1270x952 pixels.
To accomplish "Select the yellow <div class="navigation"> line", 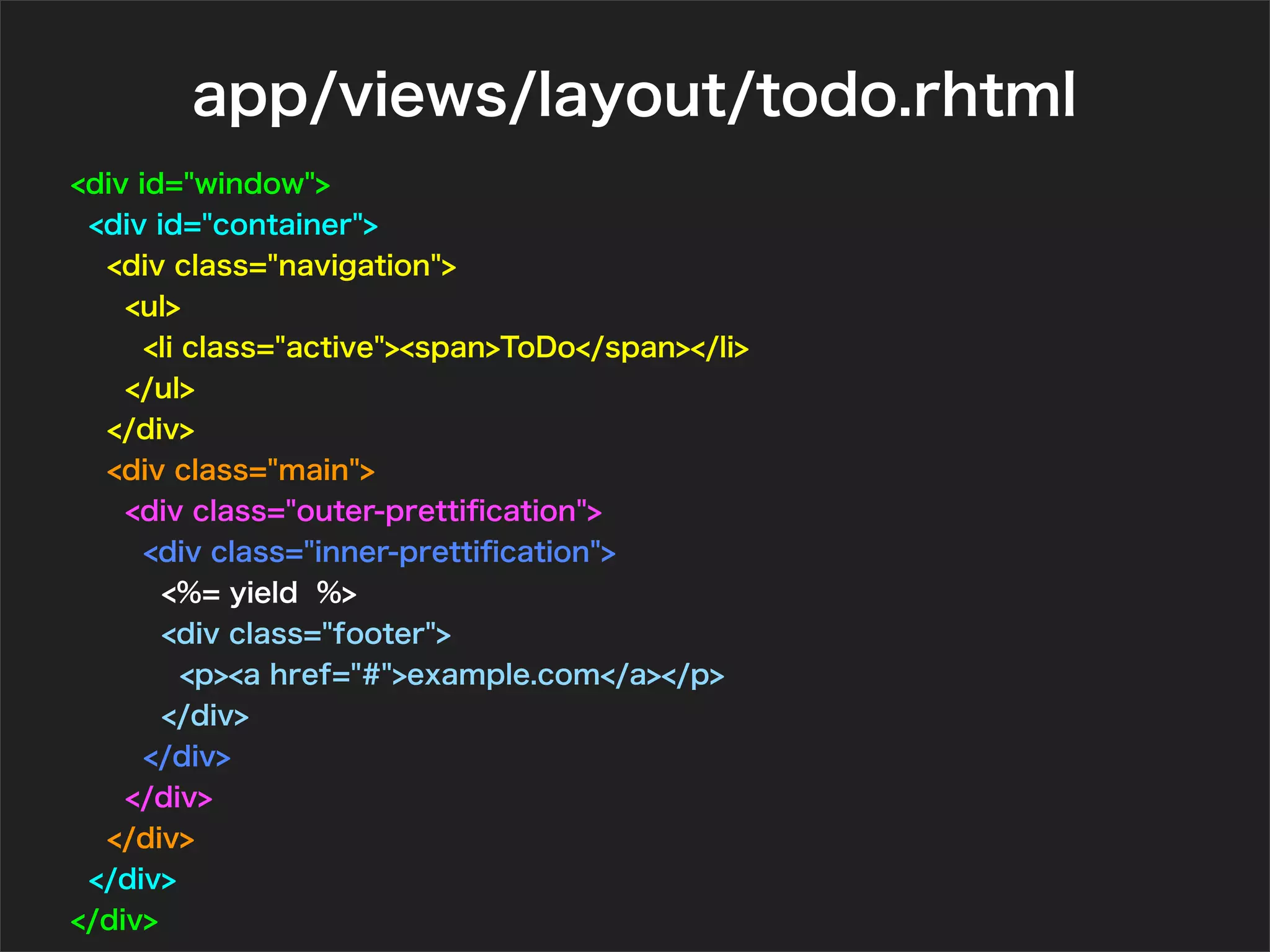I will pos(282,267).
